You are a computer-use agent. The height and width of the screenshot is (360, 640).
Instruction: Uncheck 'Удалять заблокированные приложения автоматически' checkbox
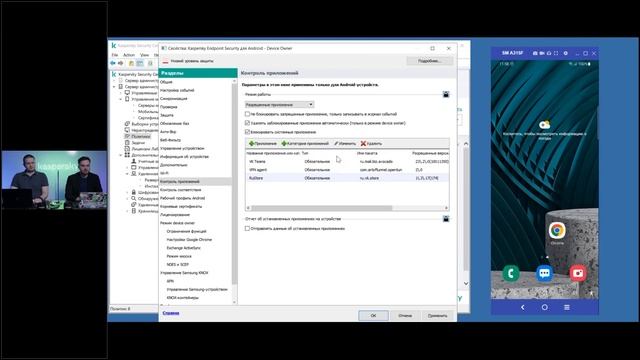(x=247, y=123)
